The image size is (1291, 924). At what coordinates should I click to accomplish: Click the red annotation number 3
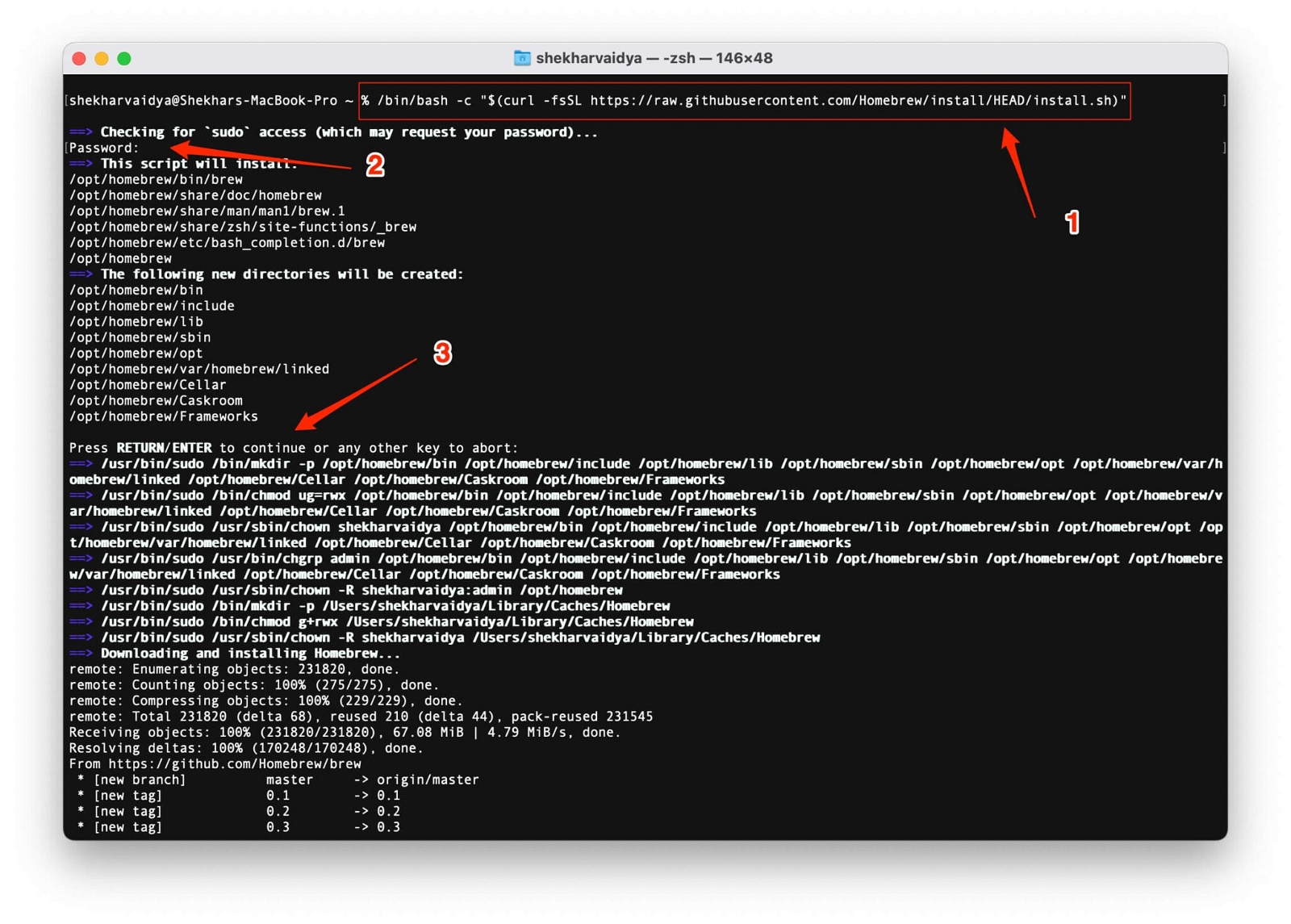442,353
